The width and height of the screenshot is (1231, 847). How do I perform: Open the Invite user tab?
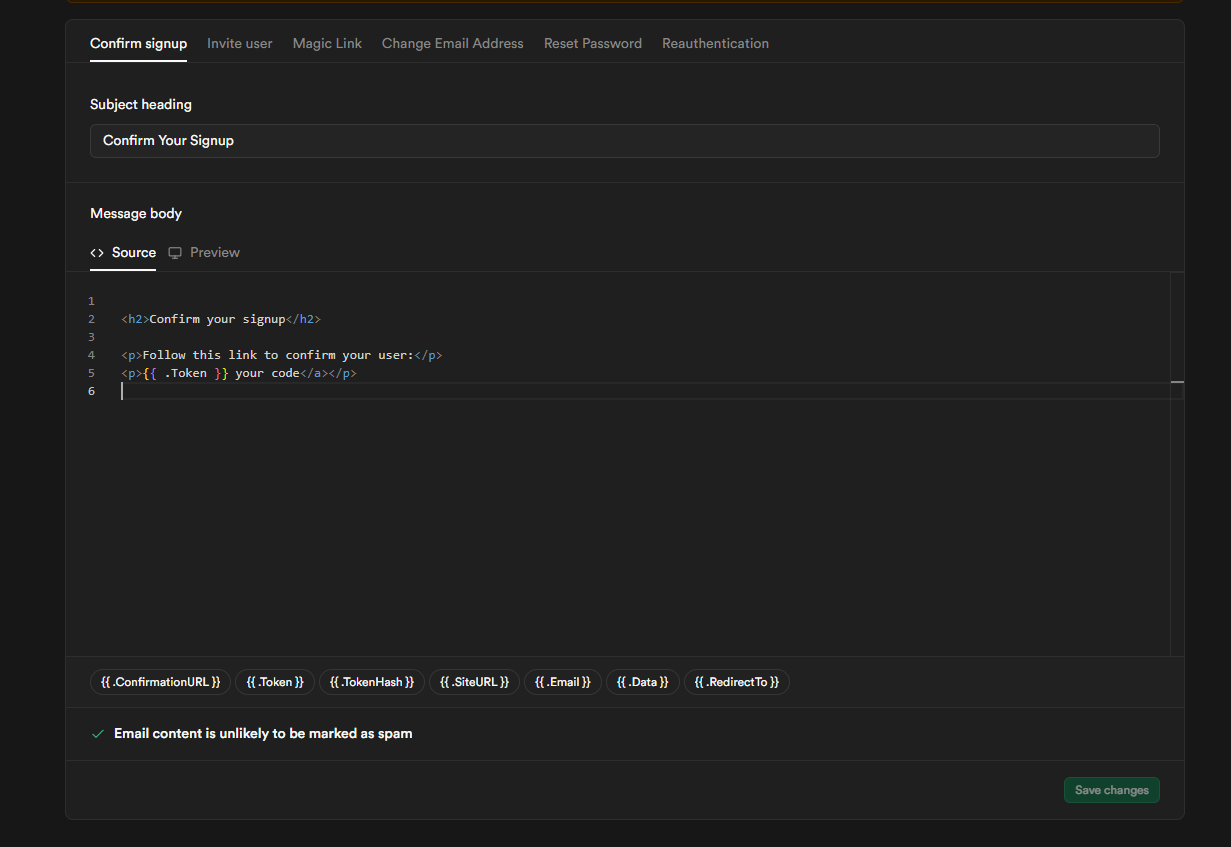click(239, 43)
